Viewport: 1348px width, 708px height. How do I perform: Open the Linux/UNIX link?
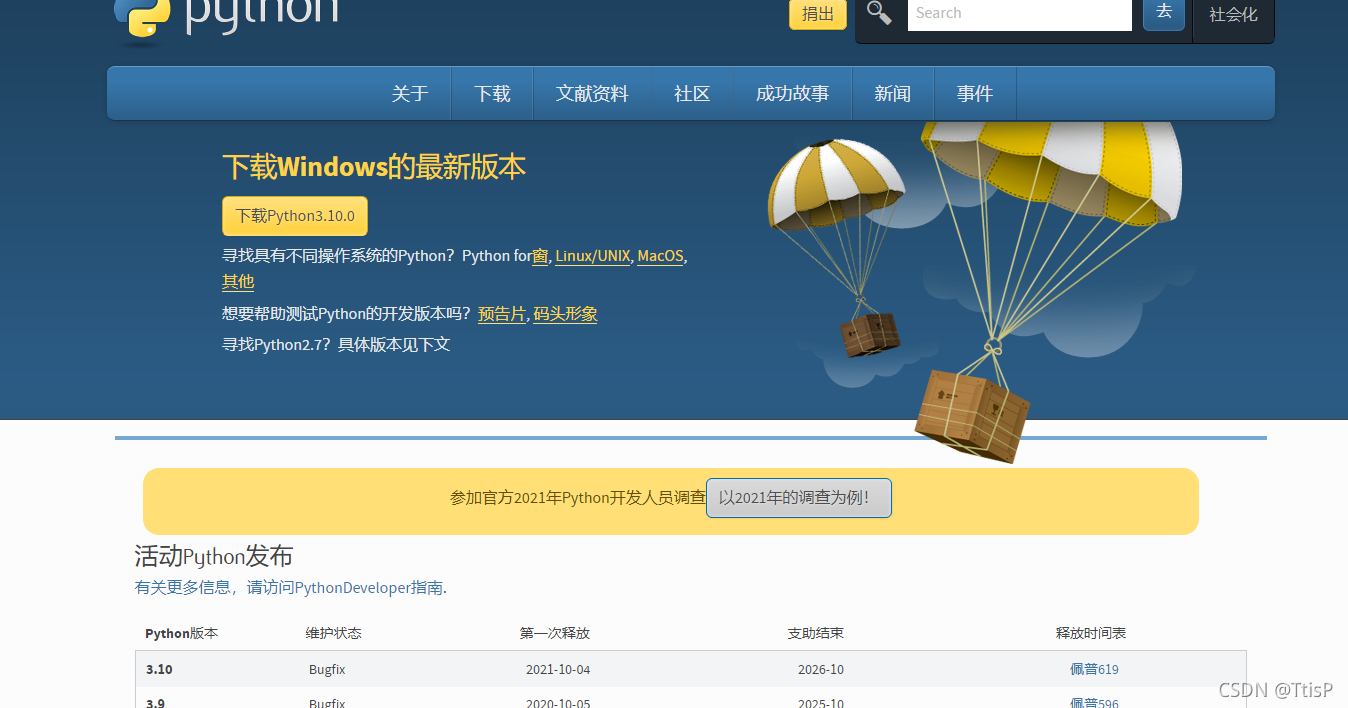tap(593, 256)
